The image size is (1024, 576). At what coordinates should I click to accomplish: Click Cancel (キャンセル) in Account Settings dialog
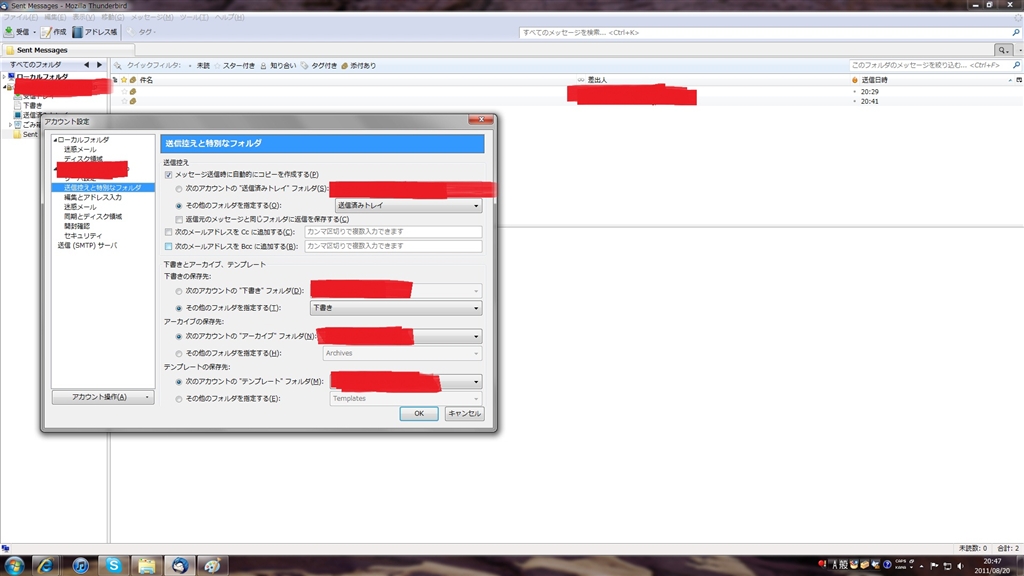464,413
